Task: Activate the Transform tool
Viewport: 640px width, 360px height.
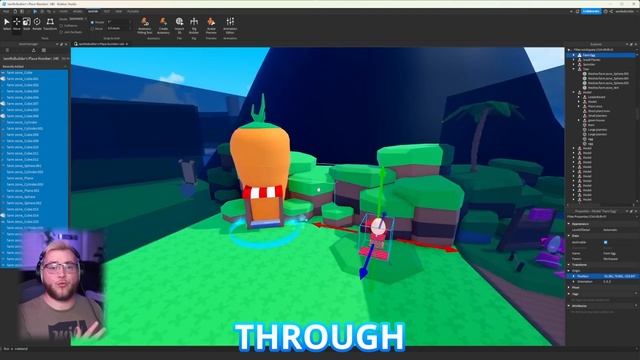Action: click(50, 24)
